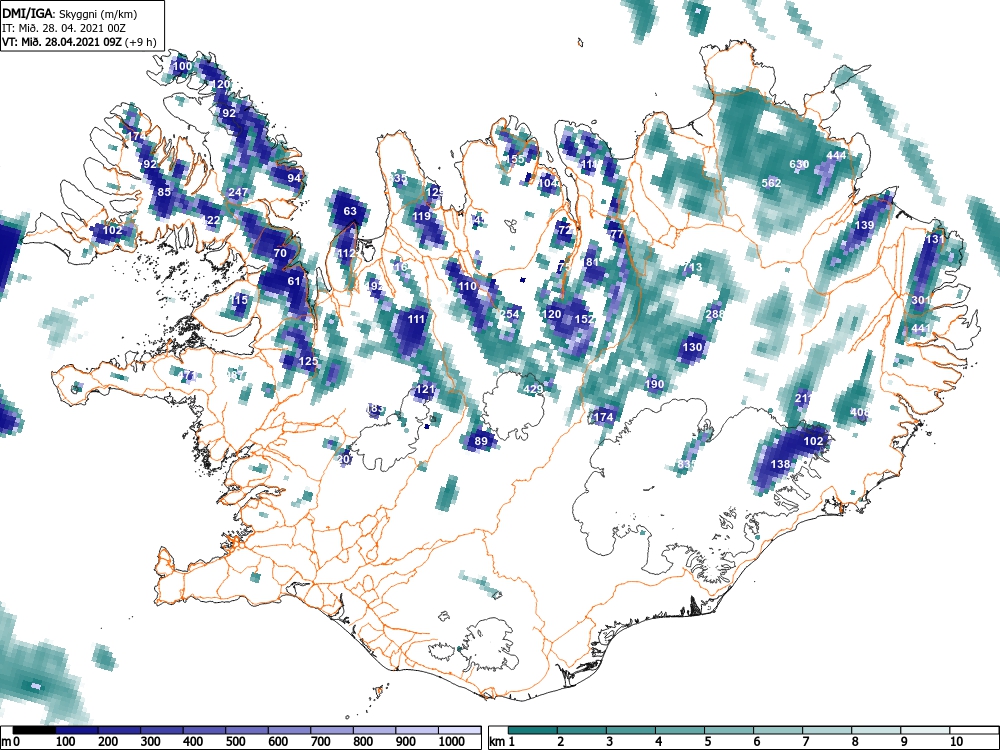Click the dark teal 2 km legend swatch
This screenshot has width=1000, height=750.
[x=581, y=730]
